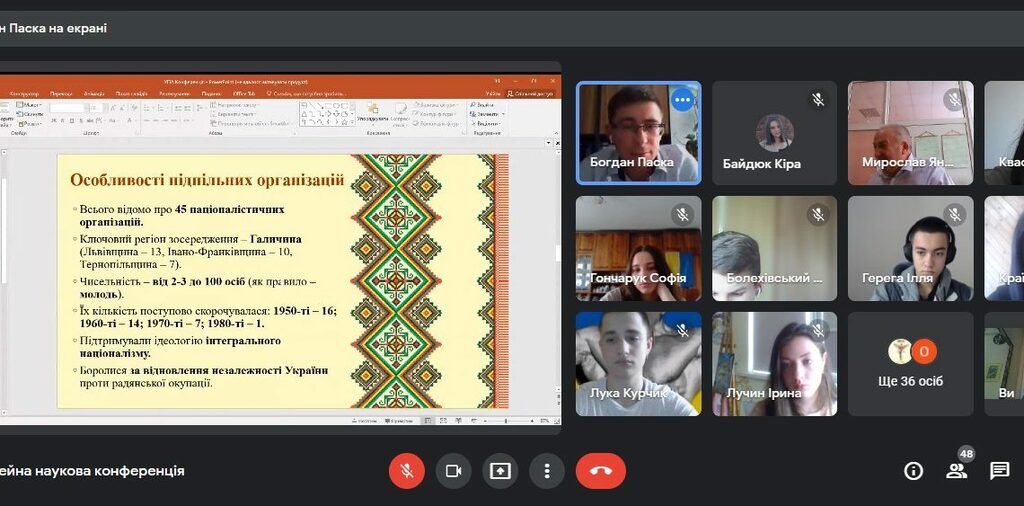This screenshot has width=1024, height=506.
Task: Unmute your microphone in the call bar
Action: [407, 471]
